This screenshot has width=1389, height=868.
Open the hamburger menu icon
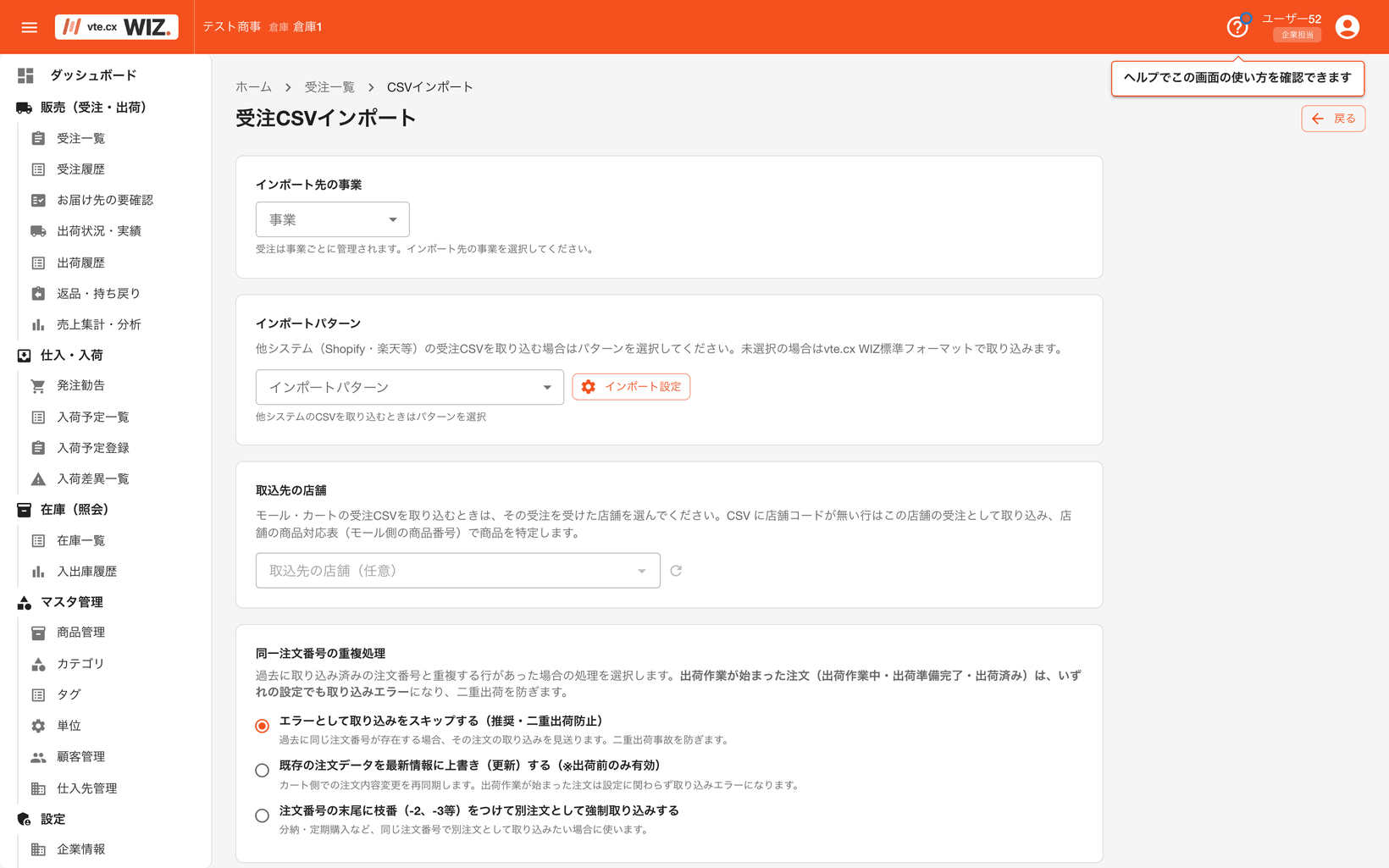coord(29,27)
